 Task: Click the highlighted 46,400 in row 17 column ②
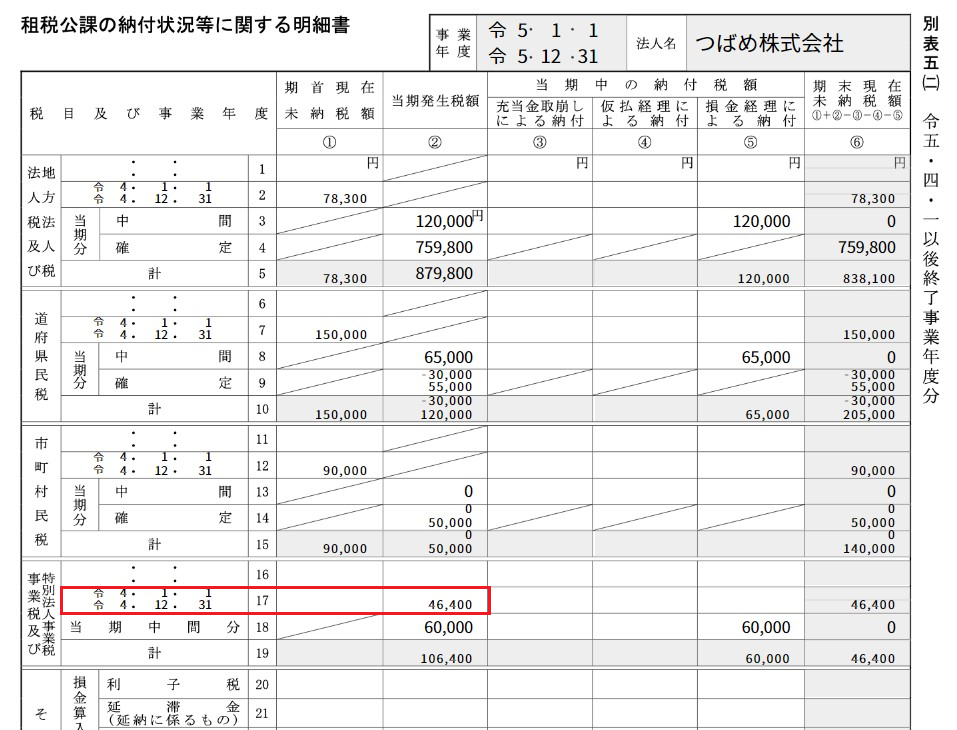pyautogui.click(x=450, y=605)
